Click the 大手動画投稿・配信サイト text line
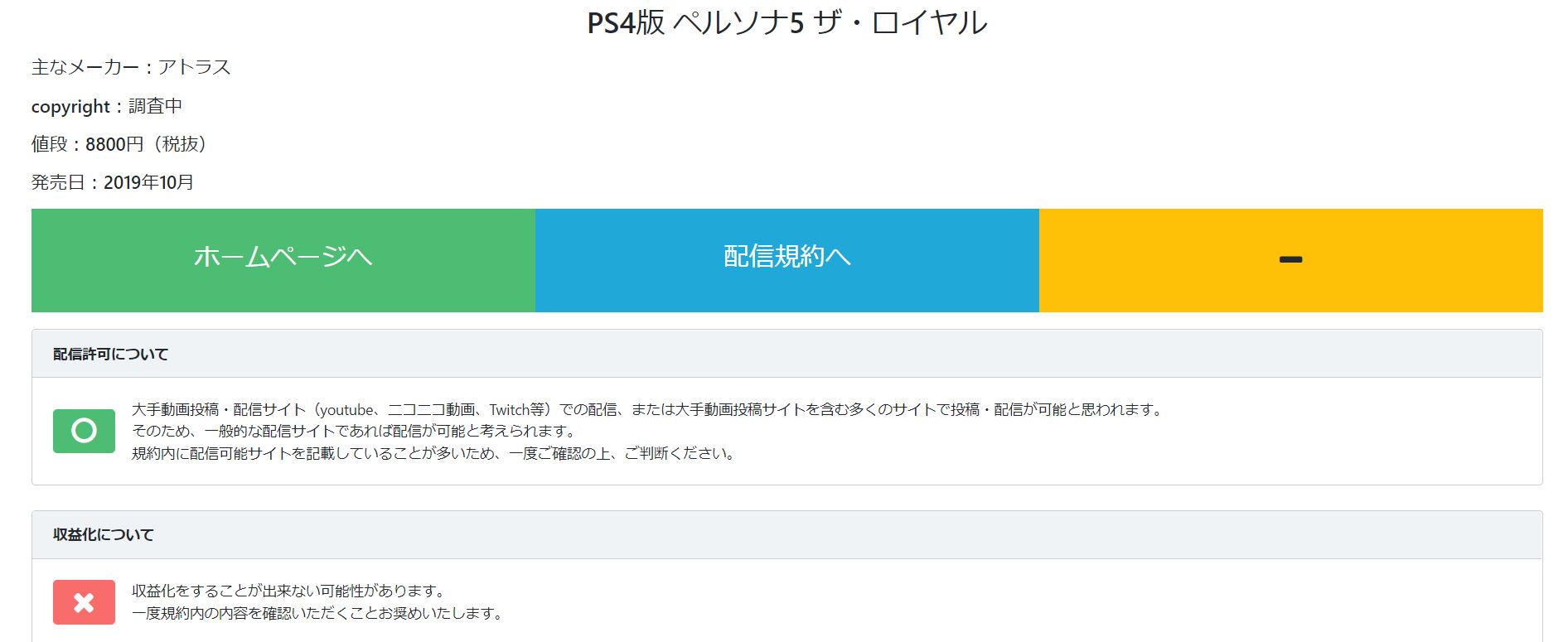Image resolution: width=1568 pixels, height=642 pixels. (x=649, y=409)
